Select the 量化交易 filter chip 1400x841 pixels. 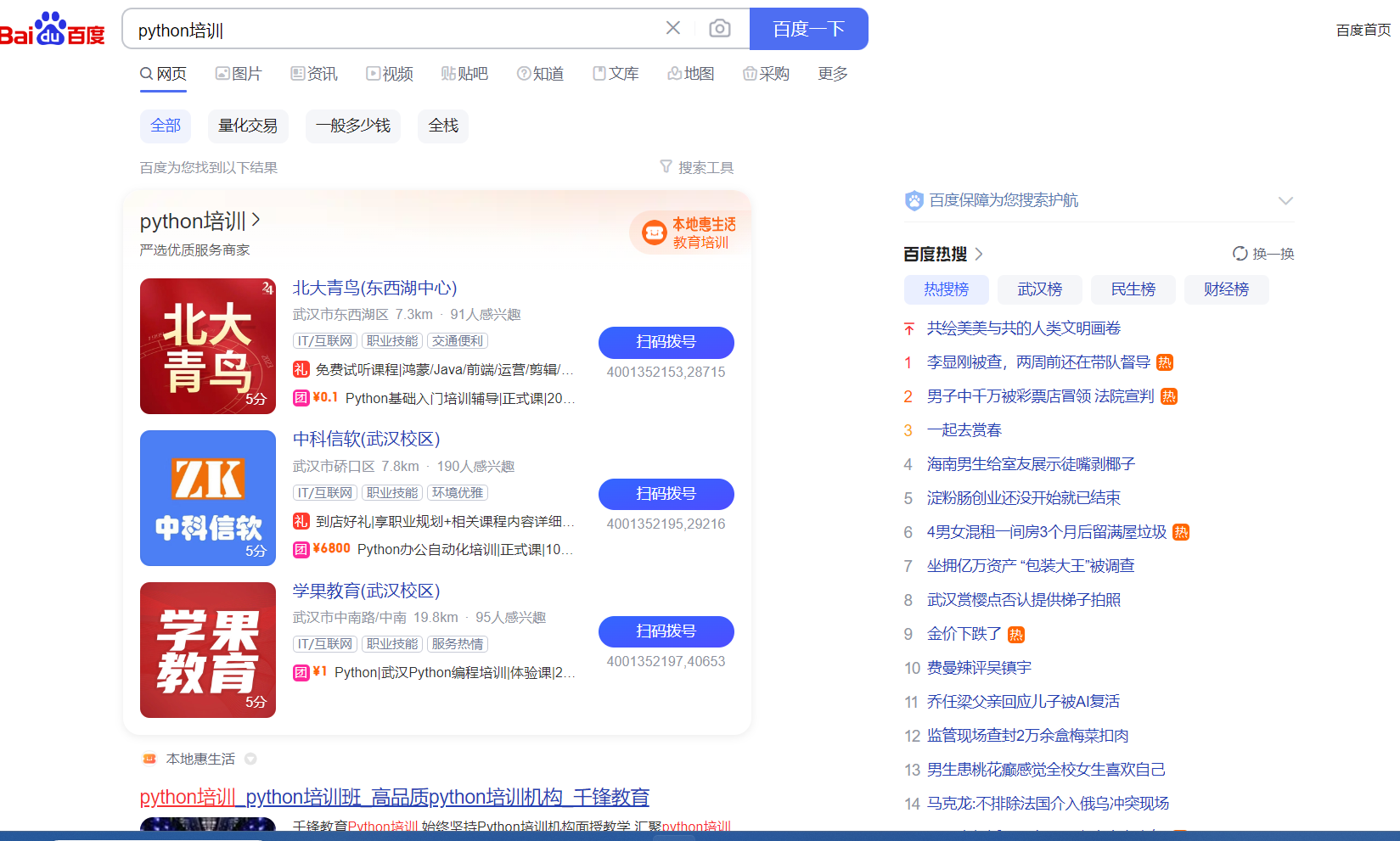248,126
